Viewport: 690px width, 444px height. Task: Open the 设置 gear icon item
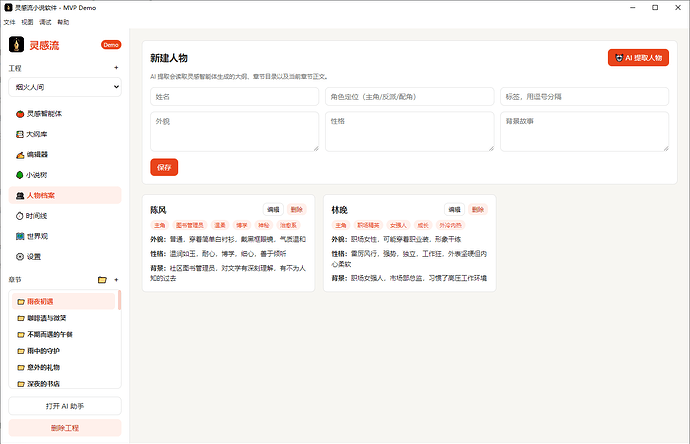[19, 257]
